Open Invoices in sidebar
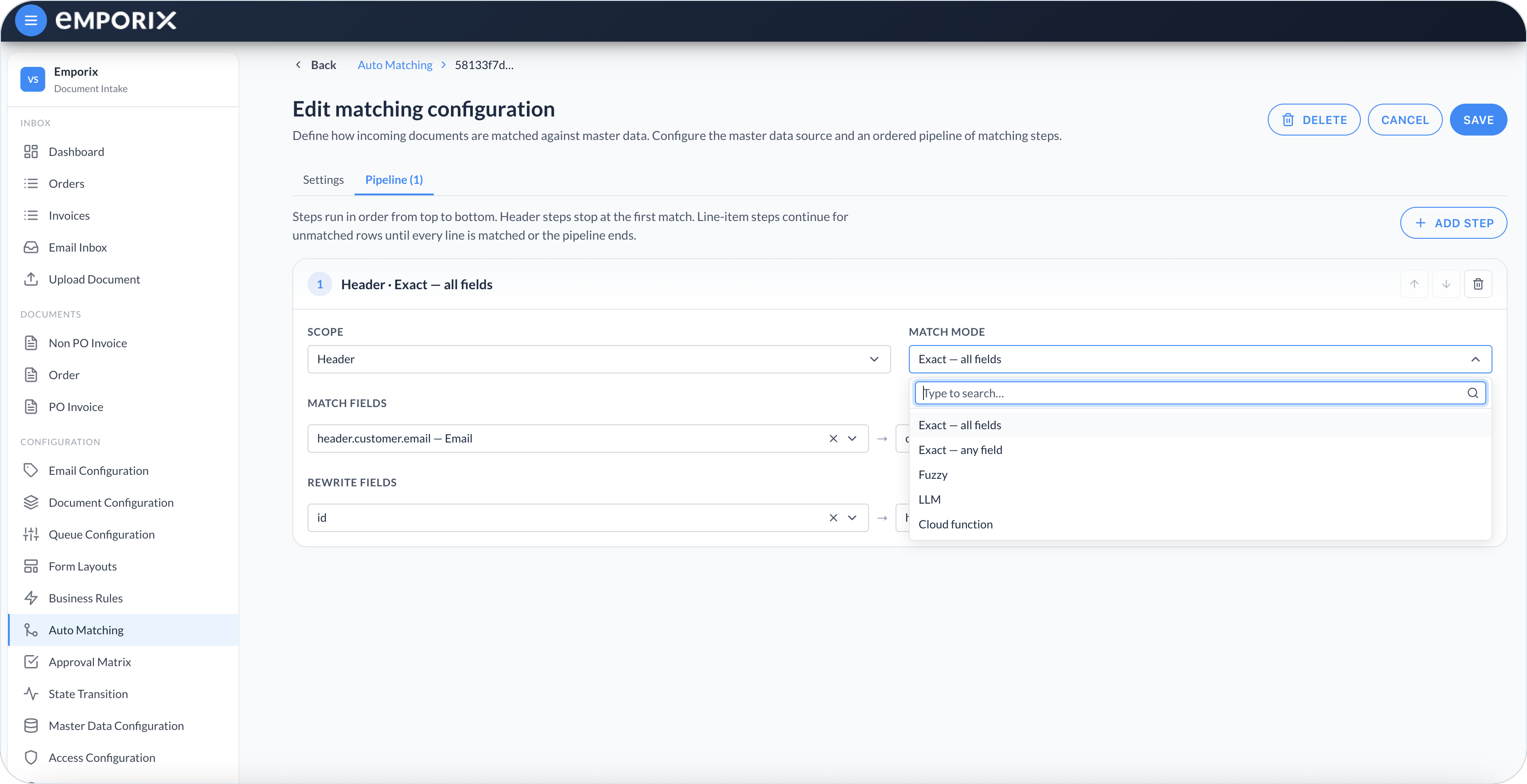The image size is (1527, 784). click(x=123, y=216)
